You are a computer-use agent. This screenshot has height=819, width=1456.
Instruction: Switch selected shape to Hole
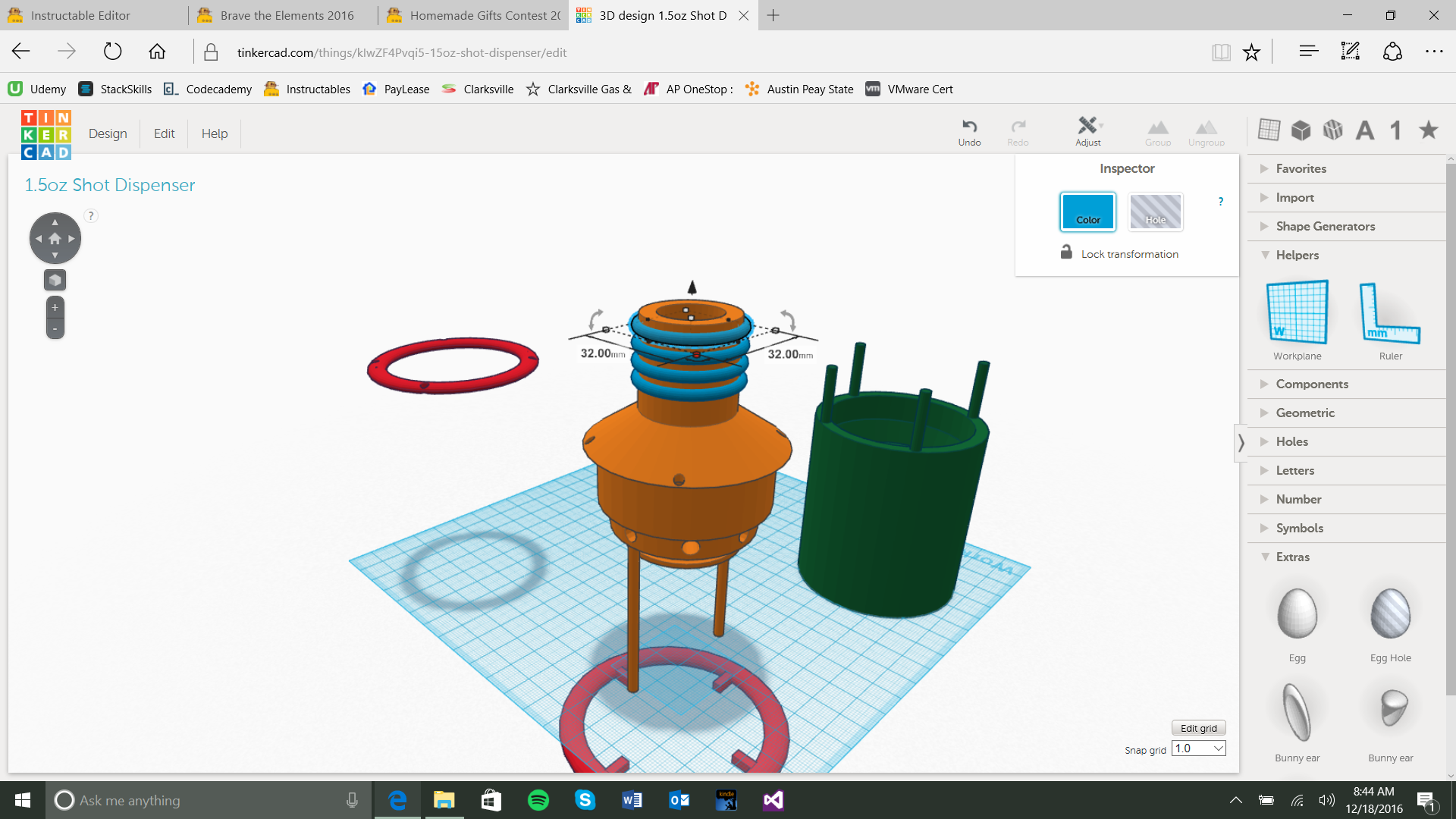(1155, 212)
